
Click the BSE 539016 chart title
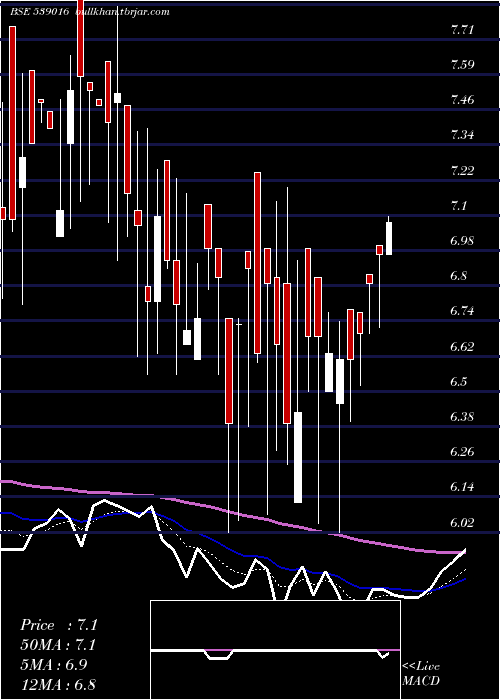[90, 12]
